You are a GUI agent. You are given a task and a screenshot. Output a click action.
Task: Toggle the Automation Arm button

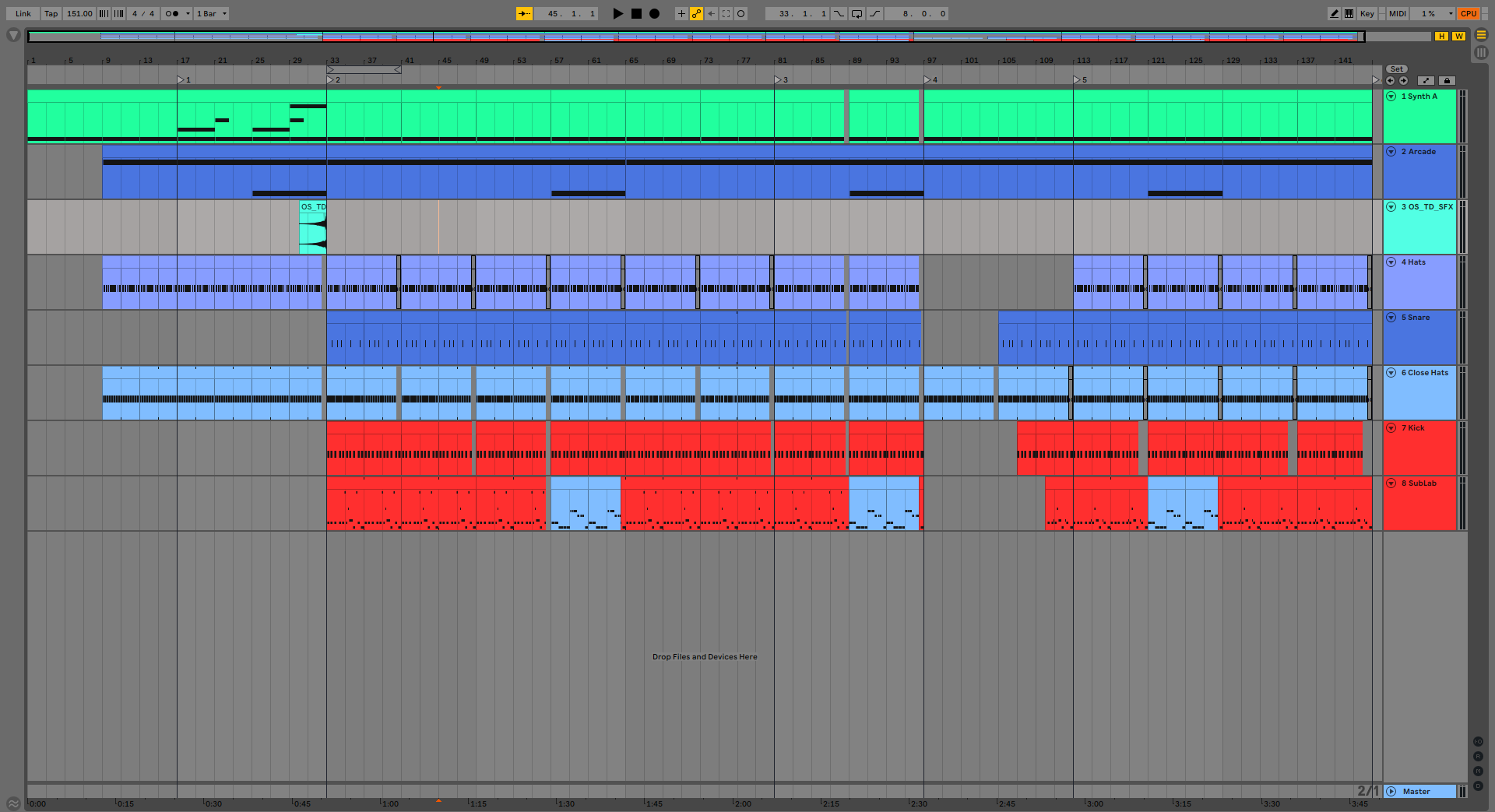696,13
